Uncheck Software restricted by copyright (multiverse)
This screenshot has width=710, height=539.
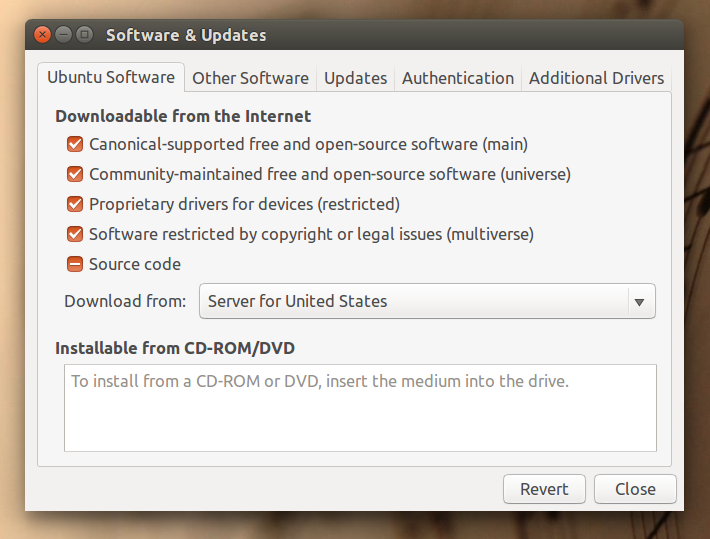[x=75, y=234]
